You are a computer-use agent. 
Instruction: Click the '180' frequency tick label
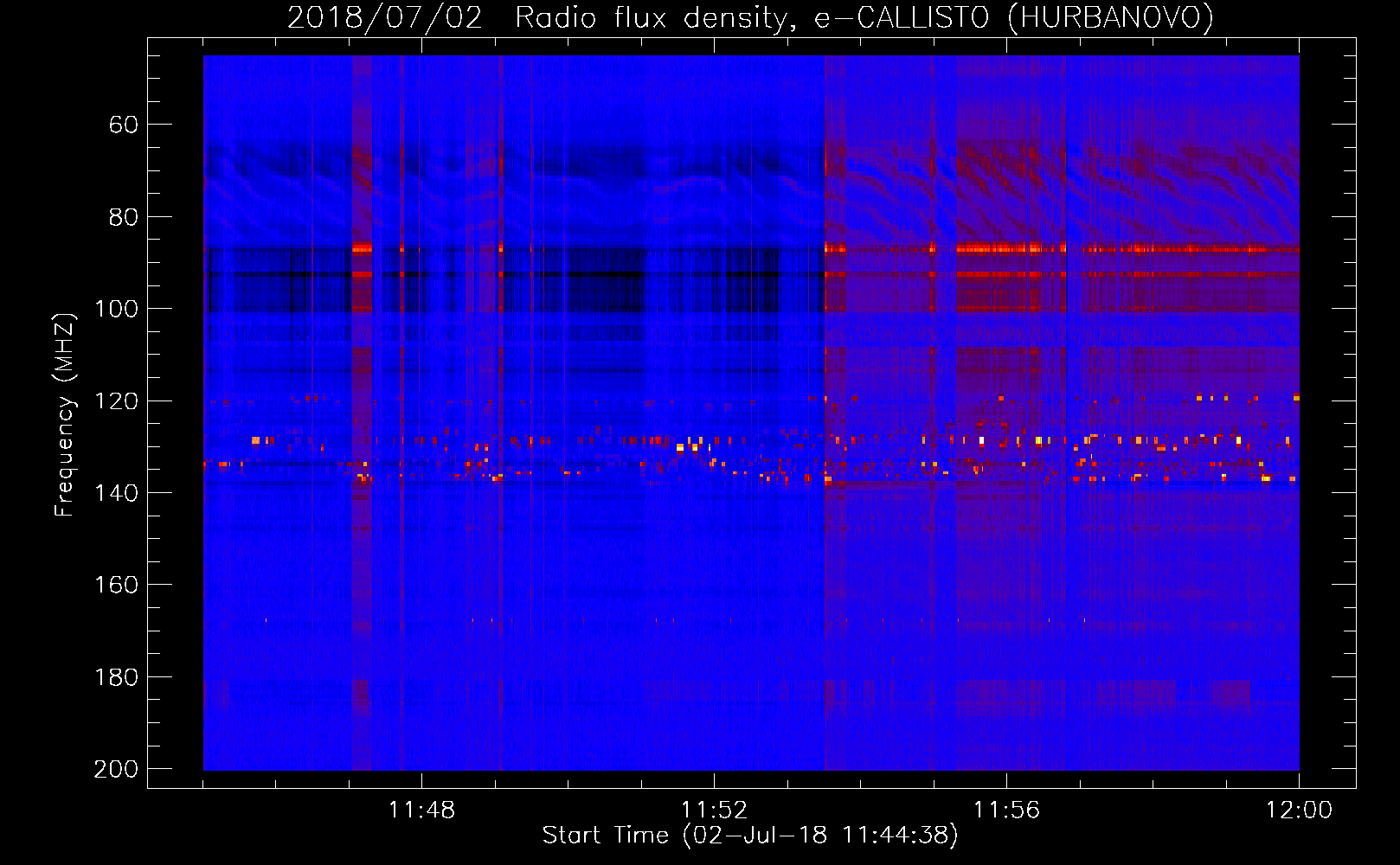click(x=117, y=677)
